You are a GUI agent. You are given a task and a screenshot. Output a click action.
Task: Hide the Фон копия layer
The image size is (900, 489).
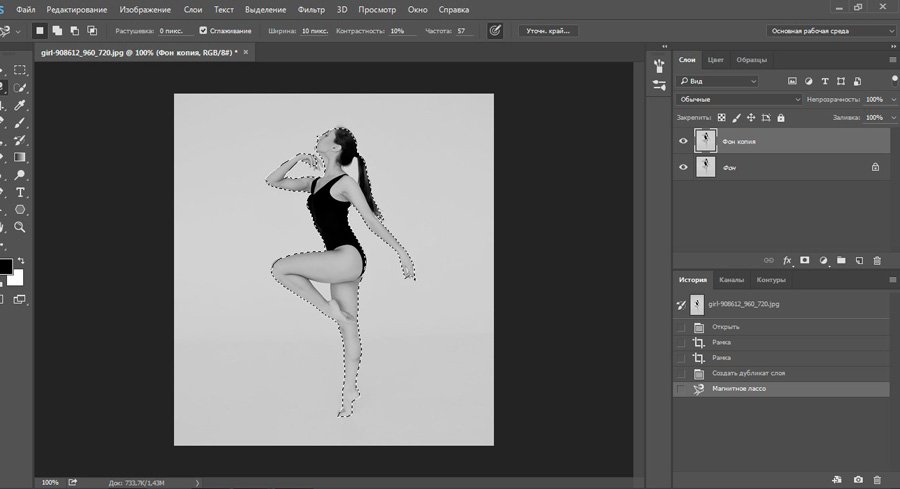coord(683,141)
